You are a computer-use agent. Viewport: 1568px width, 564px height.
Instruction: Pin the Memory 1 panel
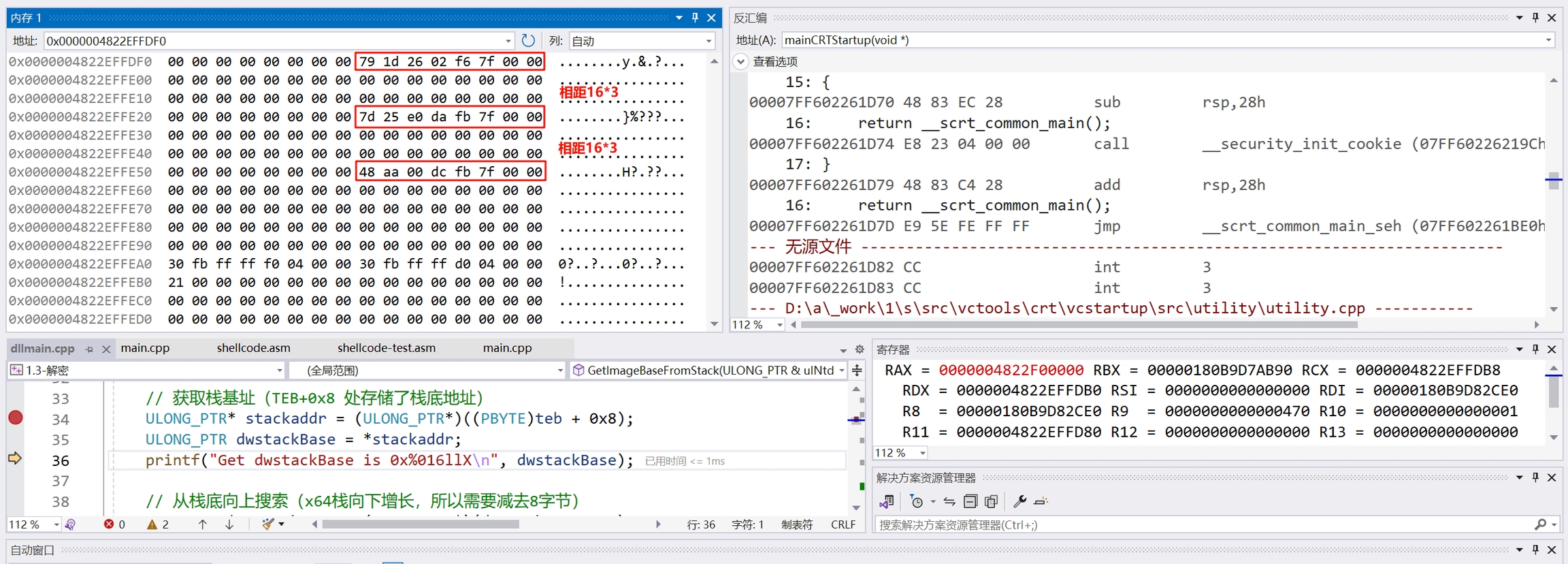[x=695, y=18]
